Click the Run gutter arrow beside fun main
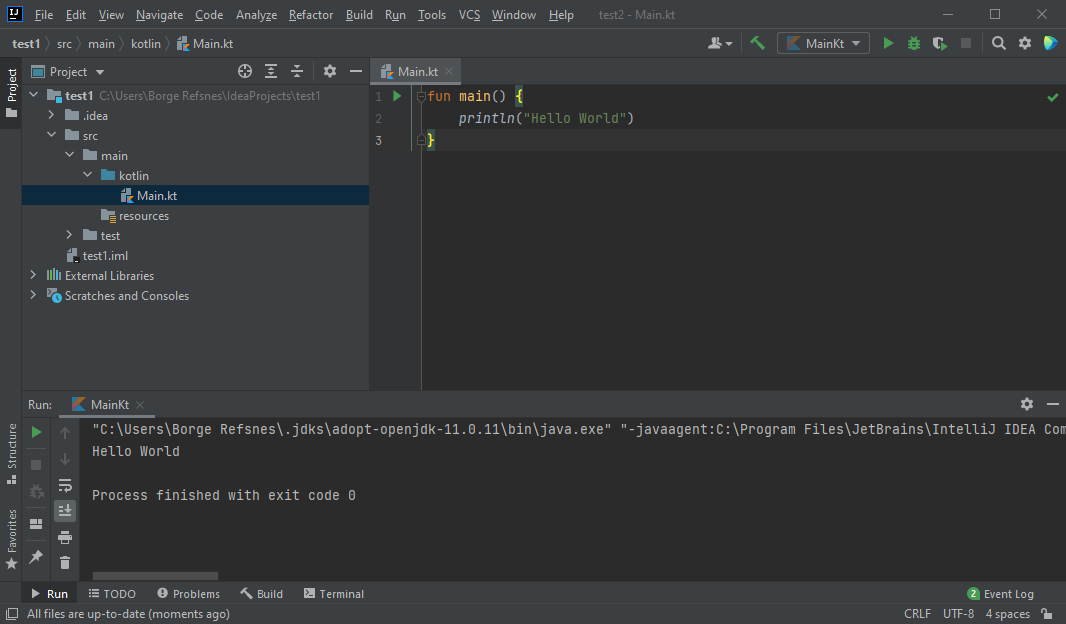The width and height of the screenshot is (1066, 624). point(397,96)
